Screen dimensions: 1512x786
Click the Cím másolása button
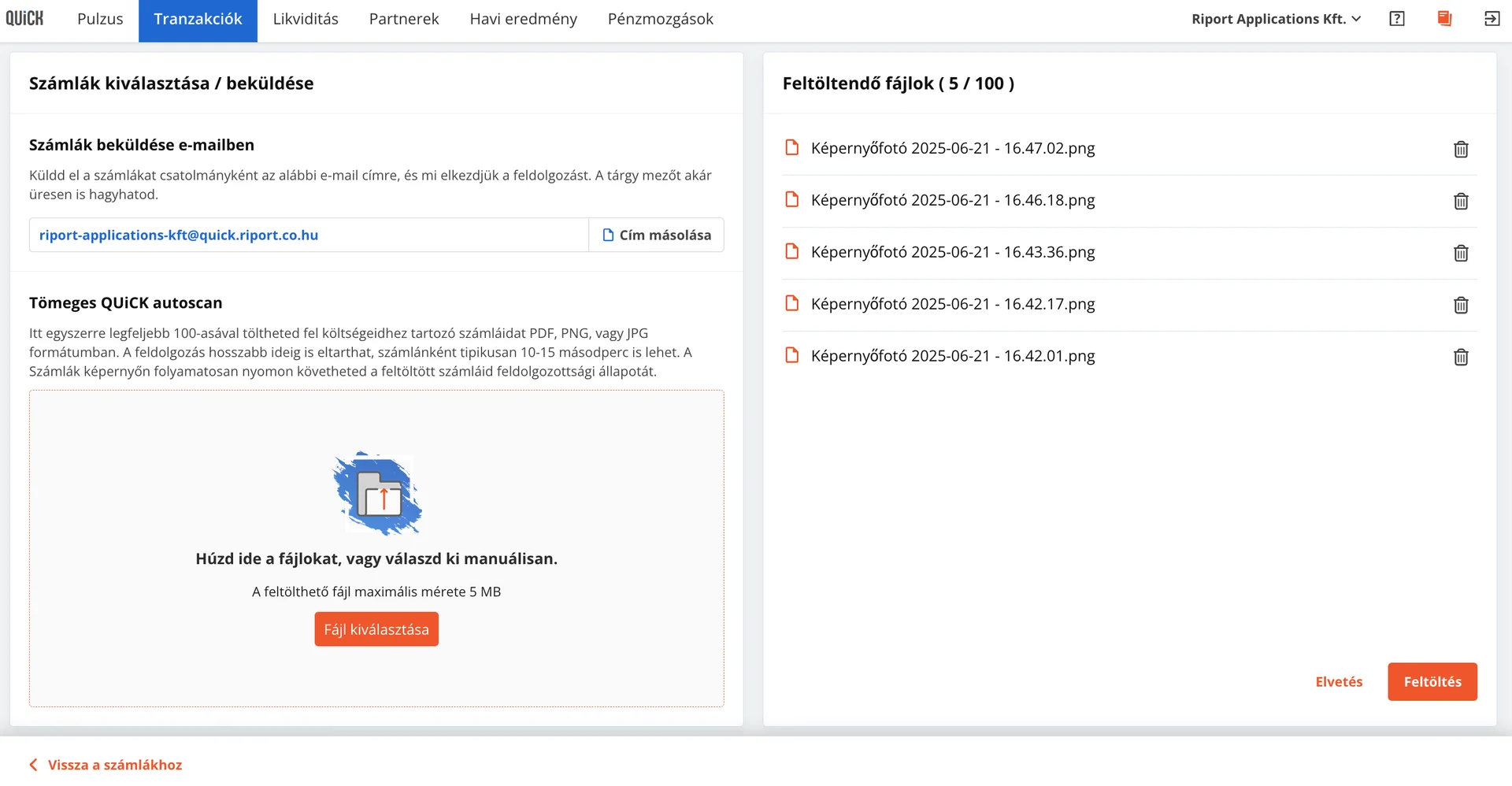pos(656,235)
